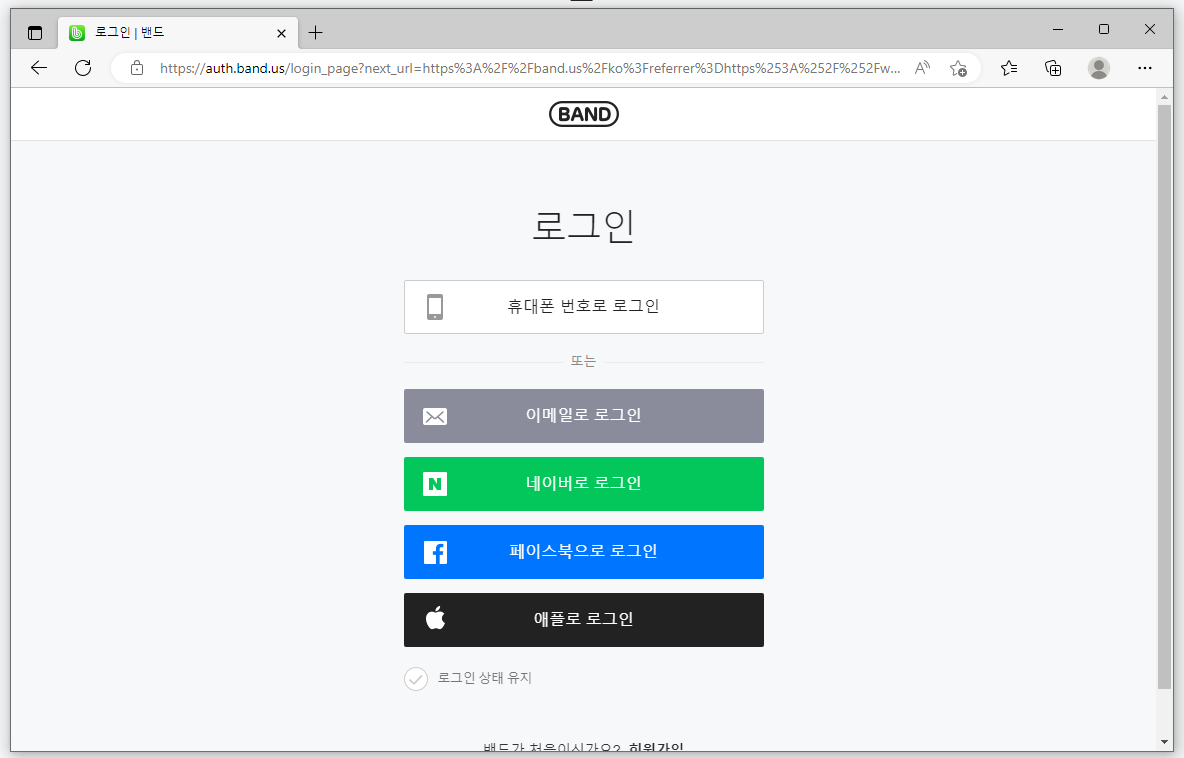Continue with 애플로 로그인 button

584,620
